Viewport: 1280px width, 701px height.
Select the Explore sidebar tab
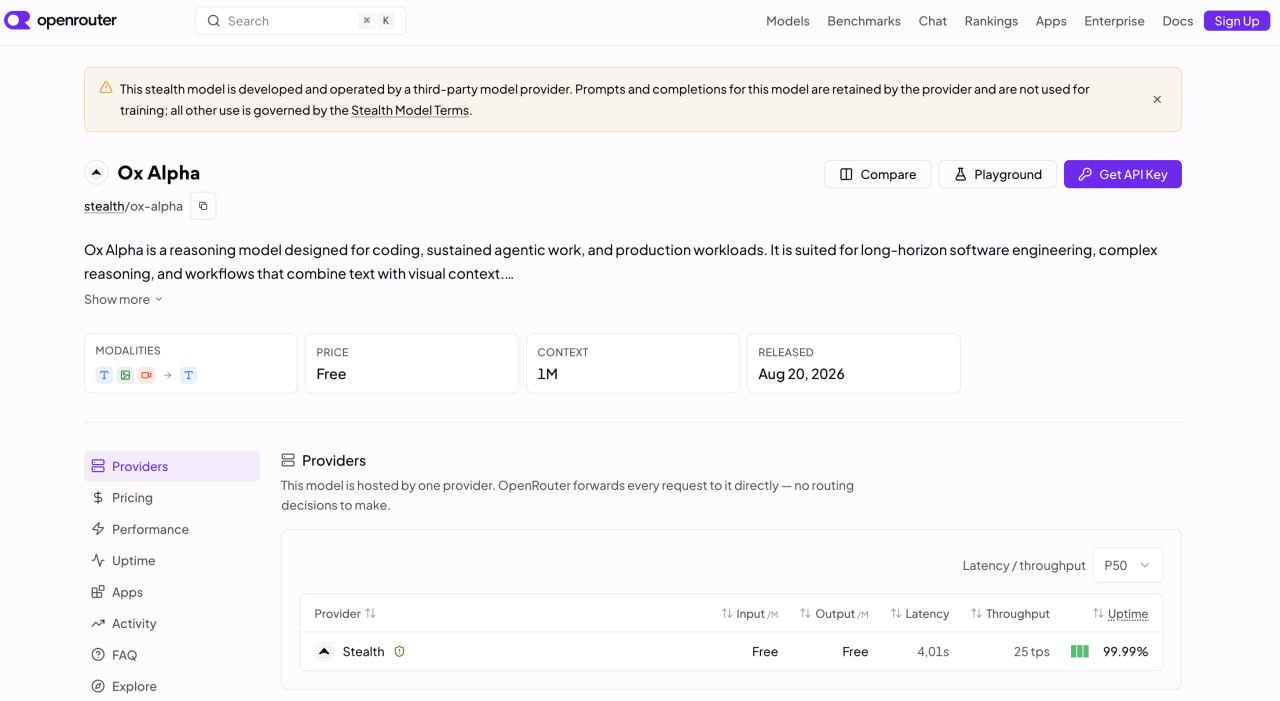point(172,687)
